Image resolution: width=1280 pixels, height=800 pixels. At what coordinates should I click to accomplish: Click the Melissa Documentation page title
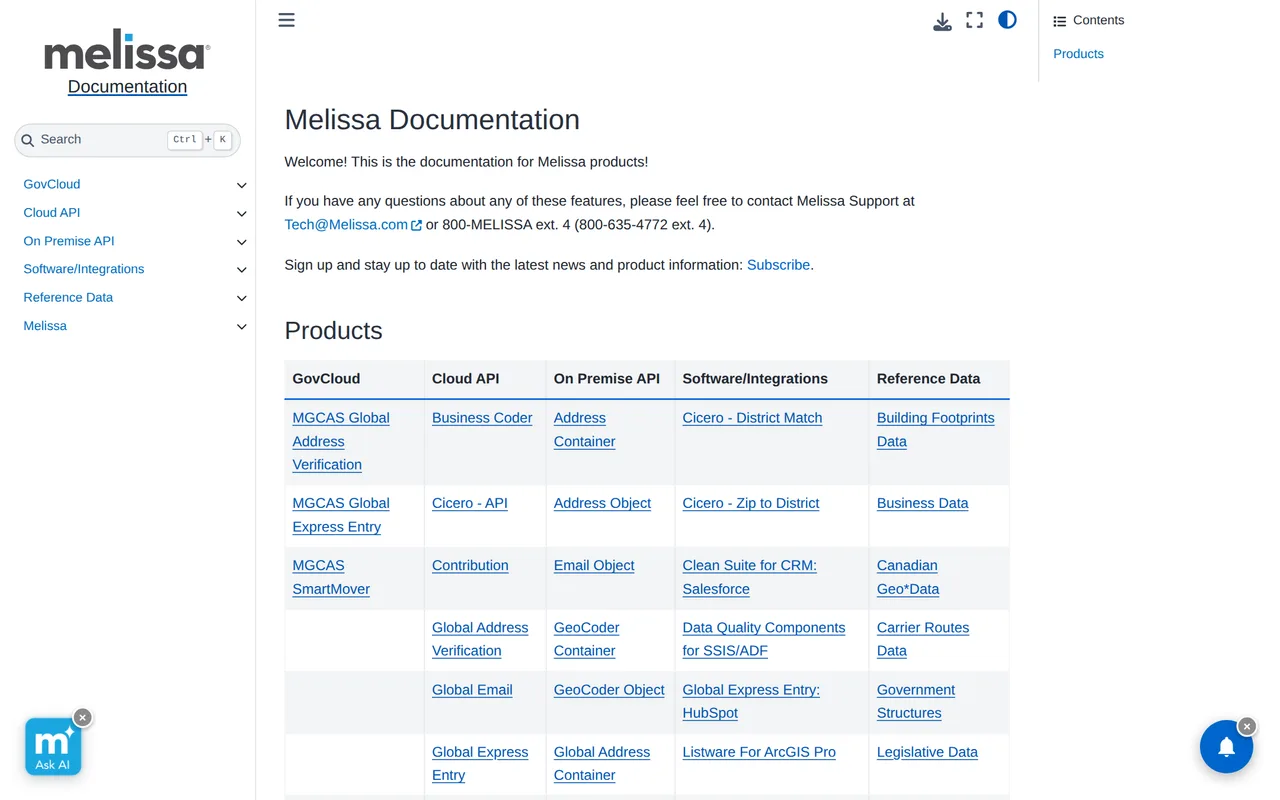point(432,120)
